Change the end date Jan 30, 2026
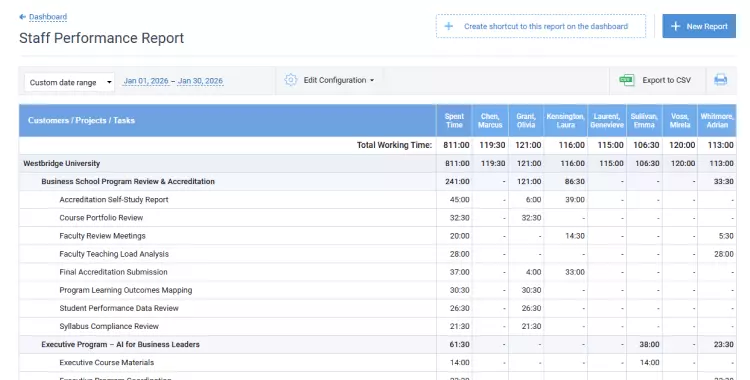This screenshot has width=750, height=380. [x=200, y=81]
